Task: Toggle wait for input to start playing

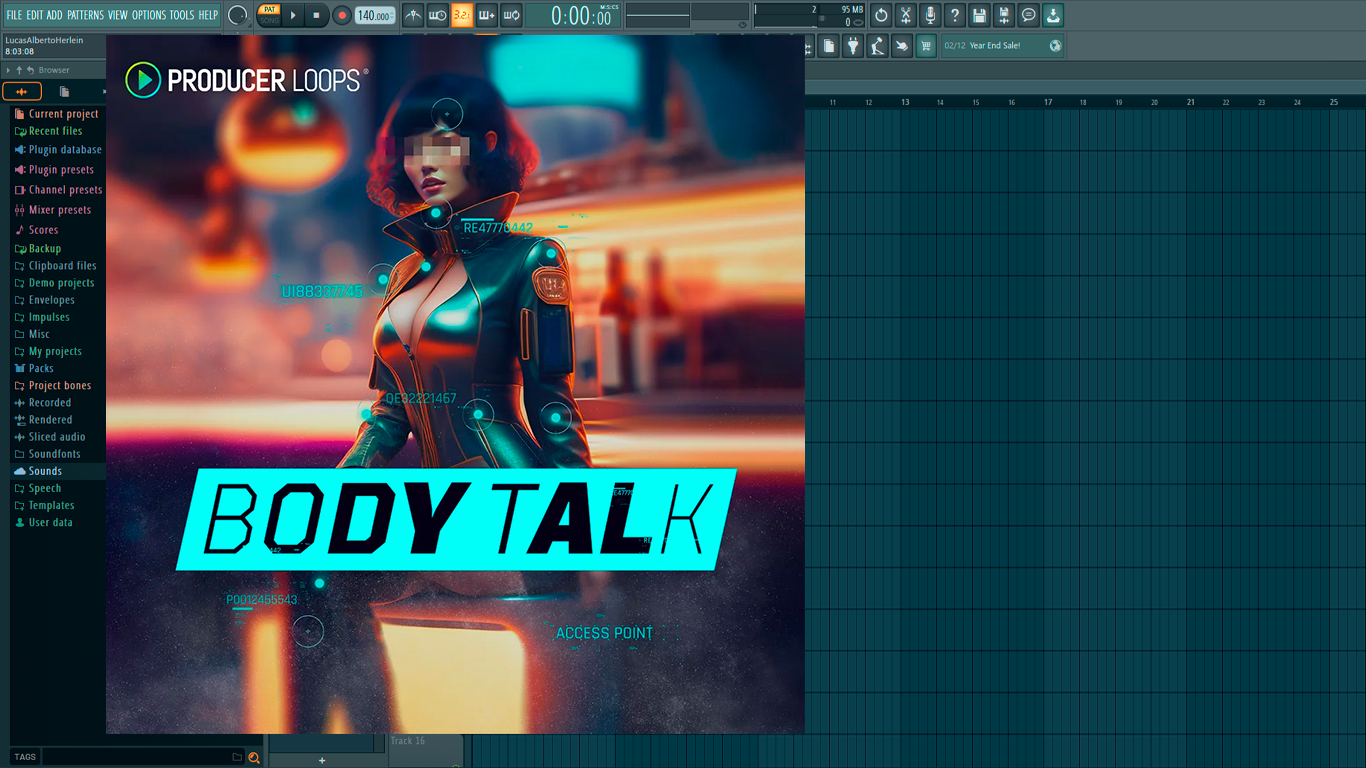Action: [437, 15]
